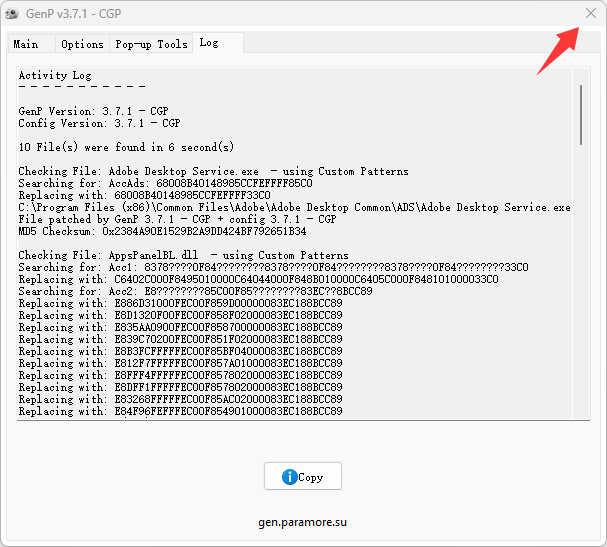
Task: Click 'Replacing with: E835AA0900FEC0...' line
Action: click(180, 327)
